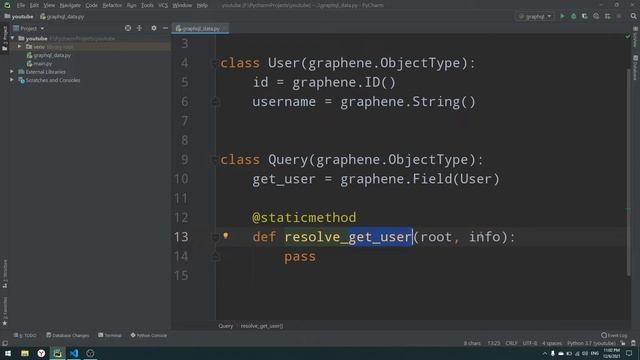Image resolution: width=640 pixels, height=360 pixels.
Task: Open File Explorer from the taskbar
Action: pos(25,353)
